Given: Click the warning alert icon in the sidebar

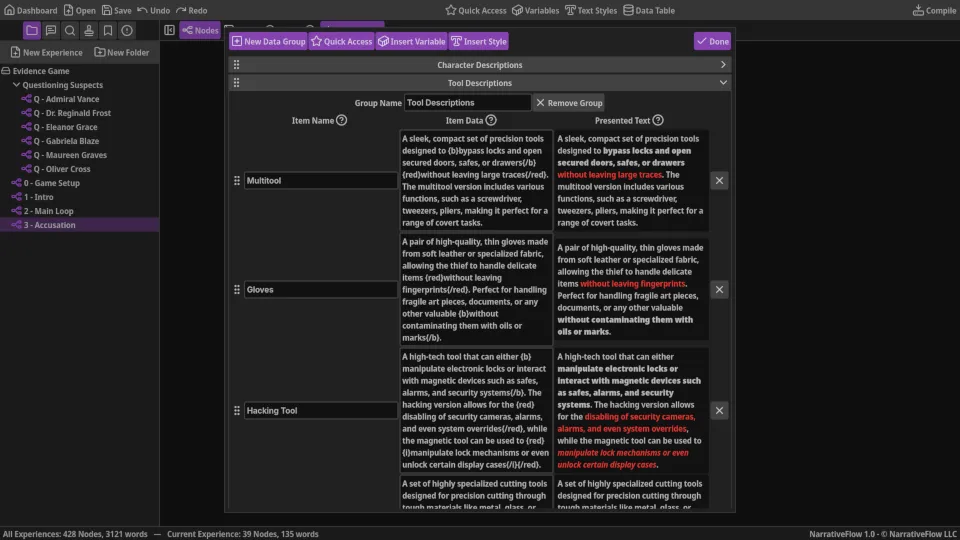Looking at the screenshot, I should coord(127,31).
